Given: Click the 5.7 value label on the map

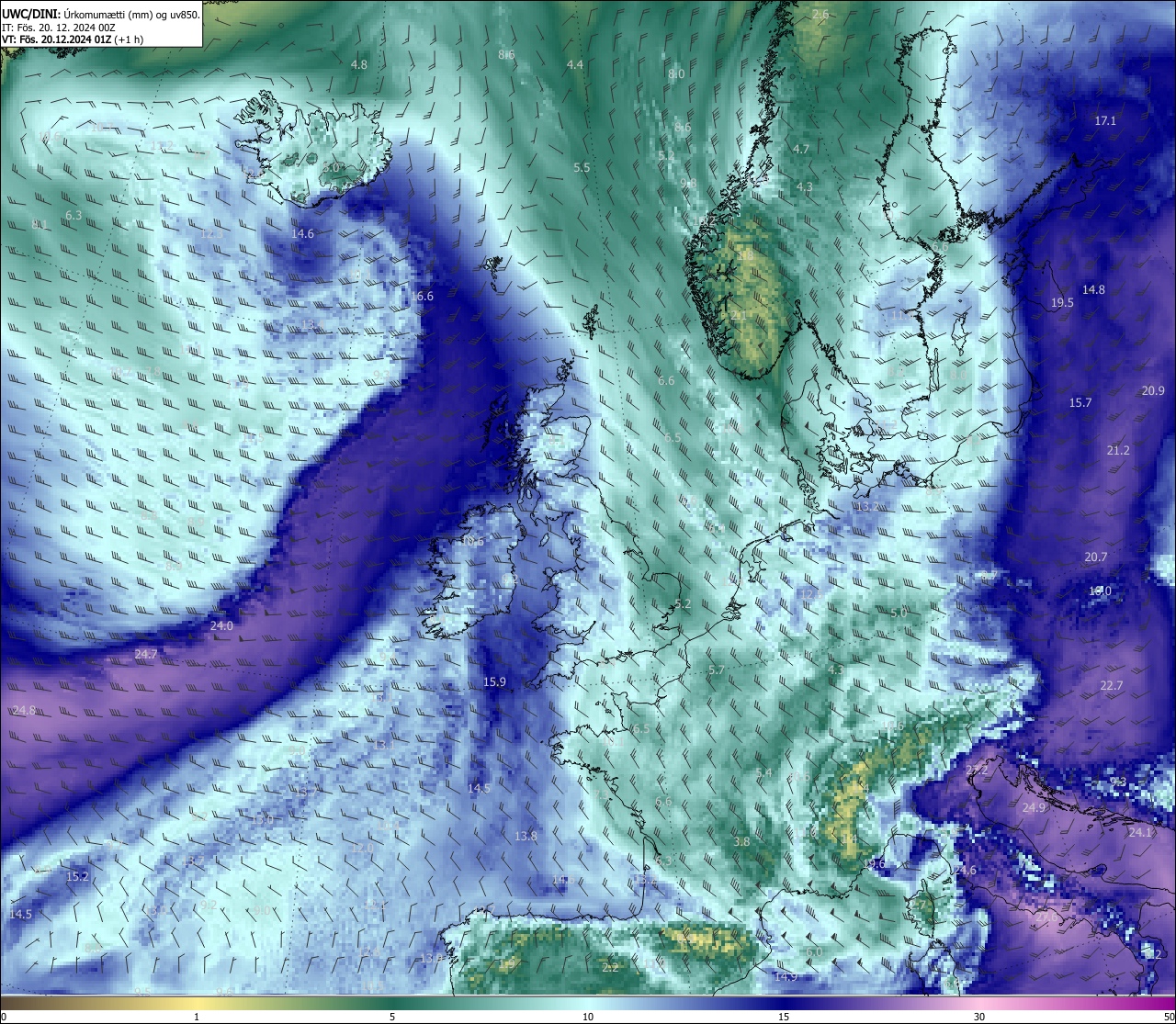Looking at the screenshot, I should (718, 670).
